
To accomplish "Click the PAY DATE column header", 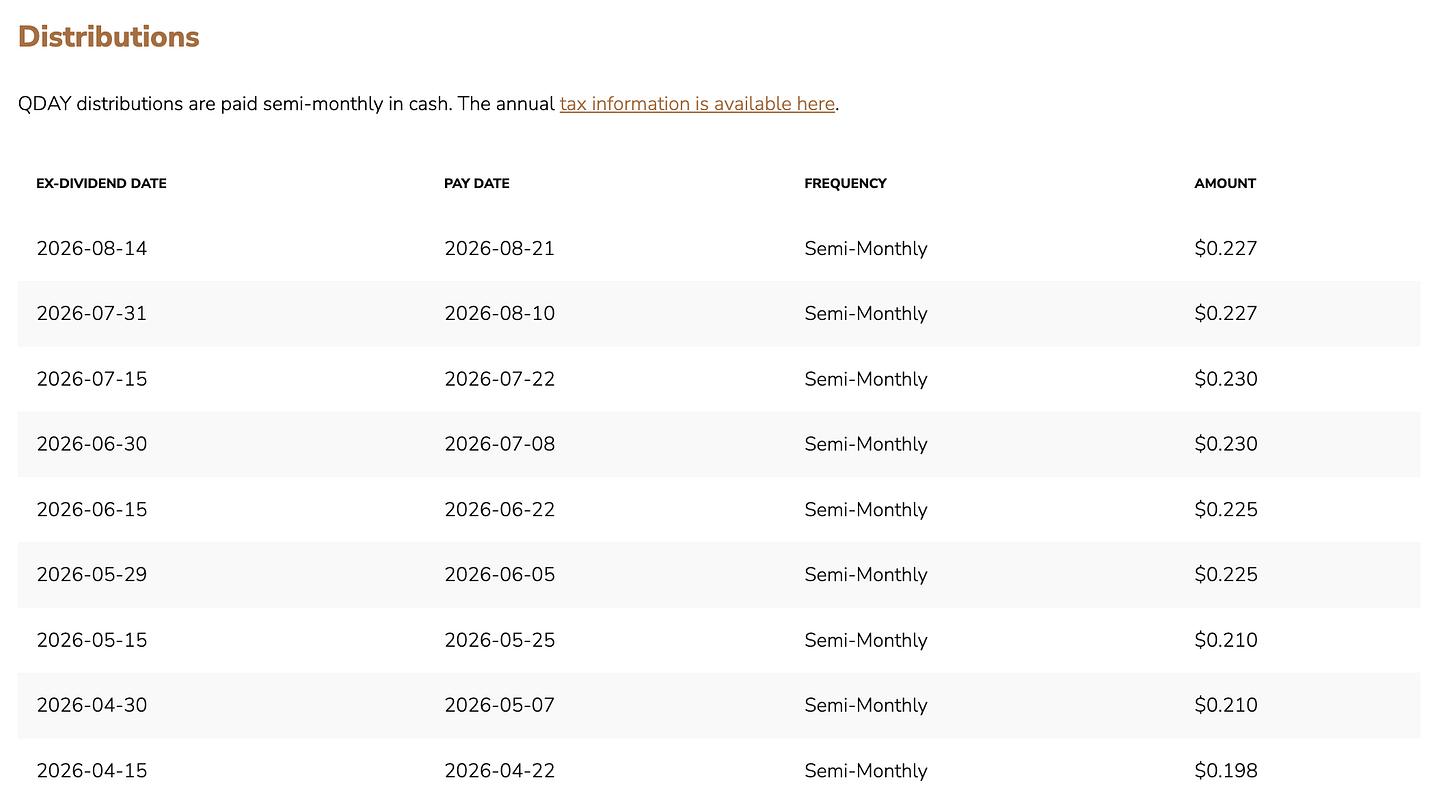I will 477,184.
